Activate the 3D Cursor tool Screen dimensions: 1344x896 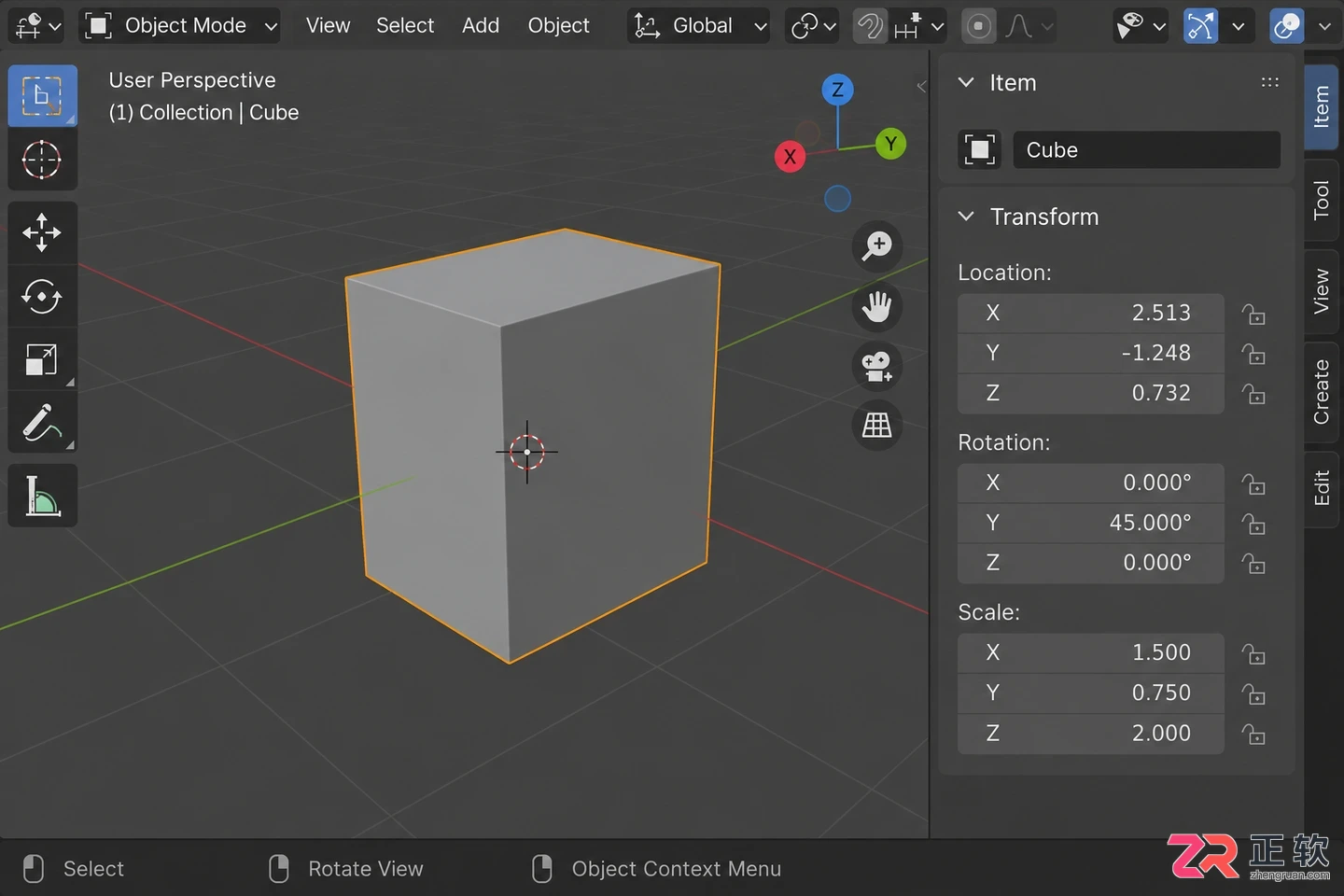click(42, 161)
